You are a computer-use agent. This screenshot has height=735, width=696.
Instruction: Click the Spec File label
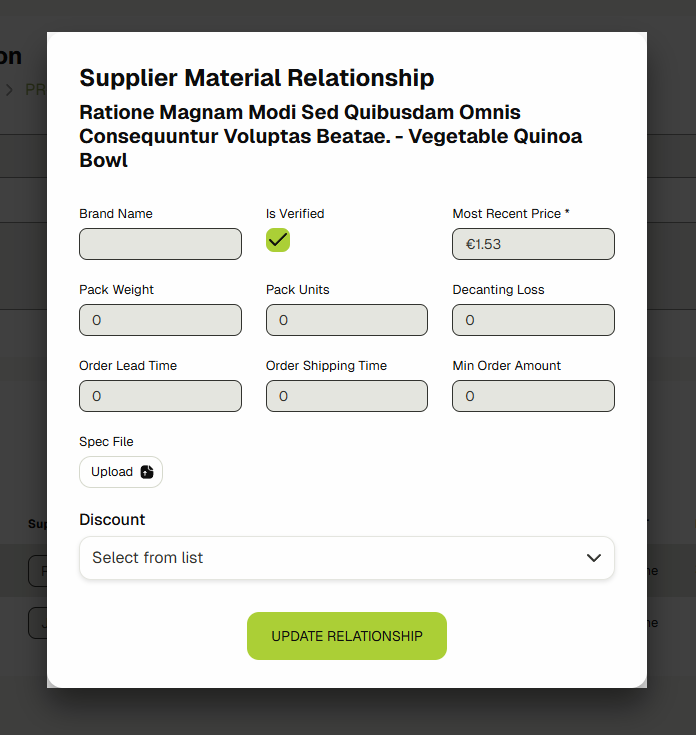[106, 442]
